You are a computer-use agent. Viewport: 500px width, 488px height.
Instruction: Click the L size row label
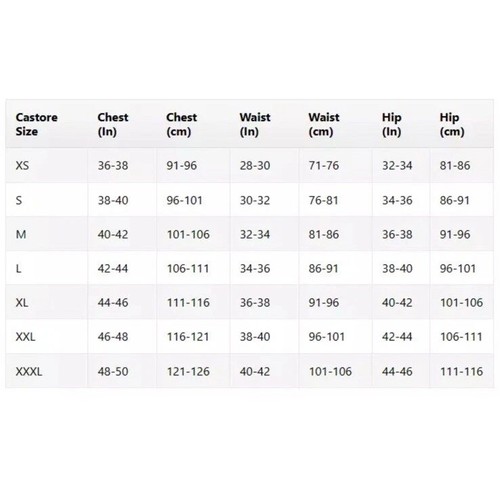[19, 268]
